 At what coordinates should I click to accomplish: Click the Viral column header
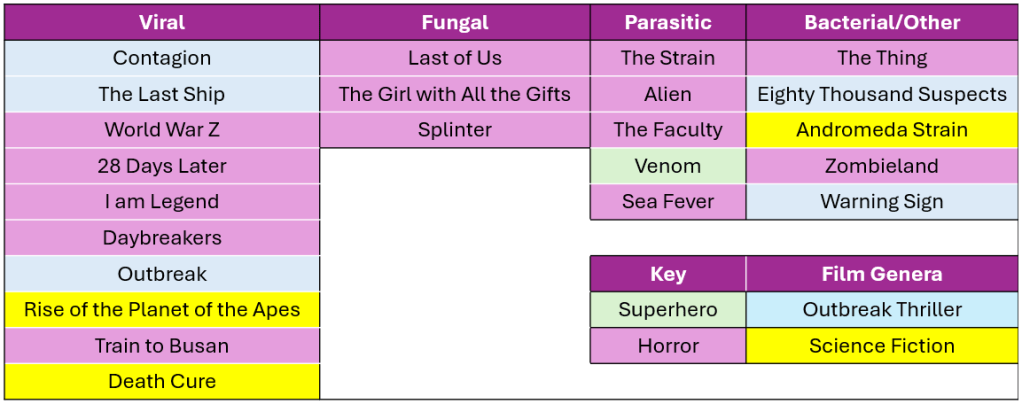(162, 22)
